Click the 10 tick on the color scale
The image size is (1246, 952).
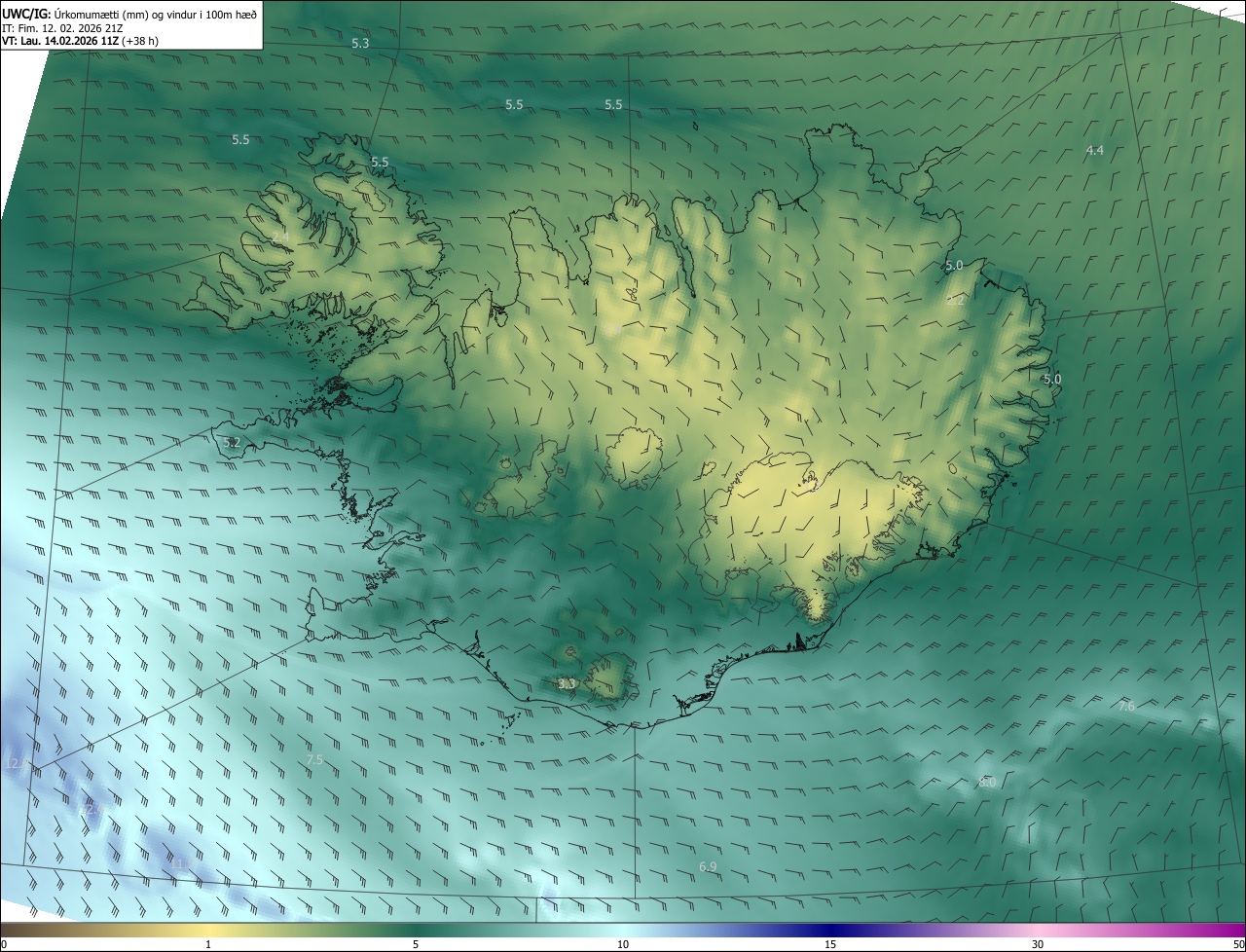point(623,944)
